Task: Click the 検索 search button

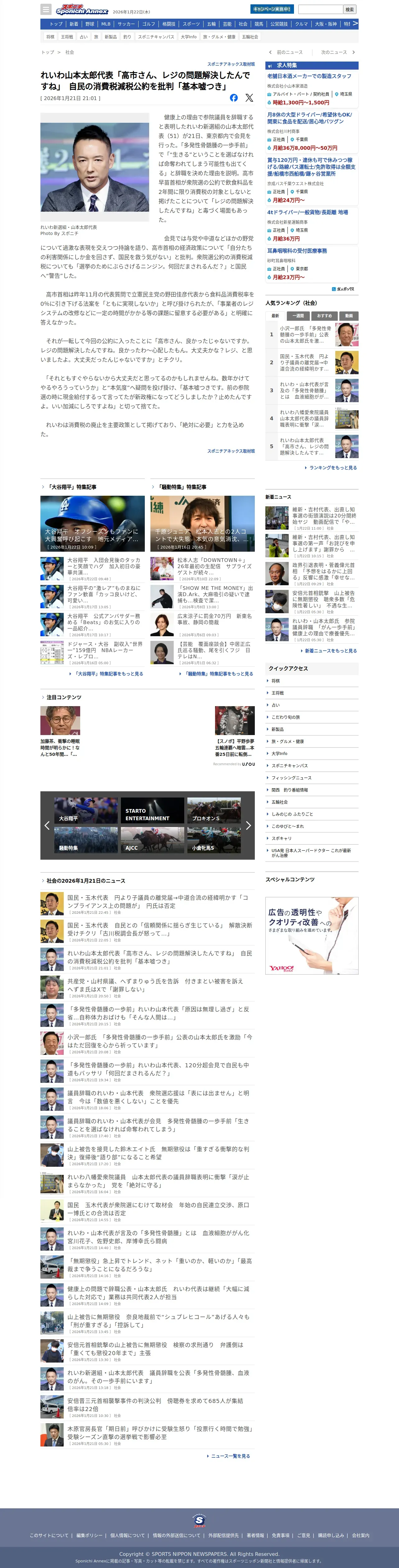Action: point(349,10)
